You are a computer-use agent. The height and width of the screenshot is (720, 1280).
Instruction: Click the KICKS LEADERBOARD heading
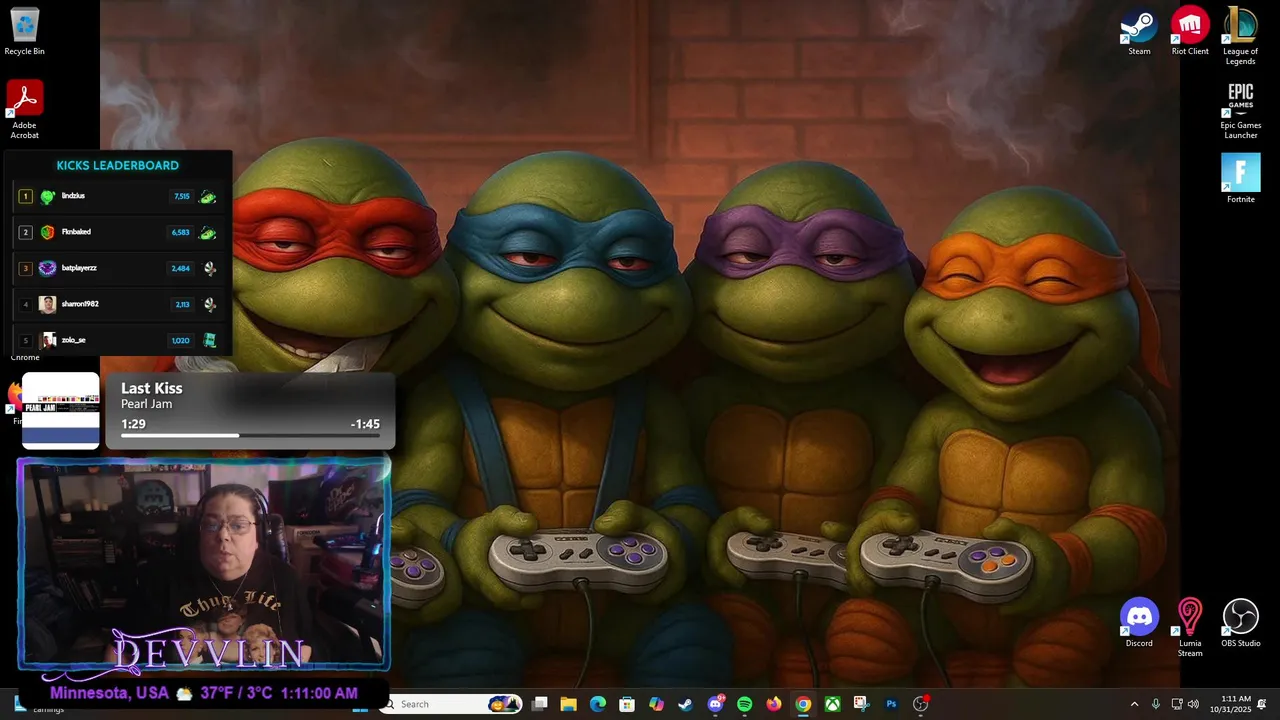[118, 165]
